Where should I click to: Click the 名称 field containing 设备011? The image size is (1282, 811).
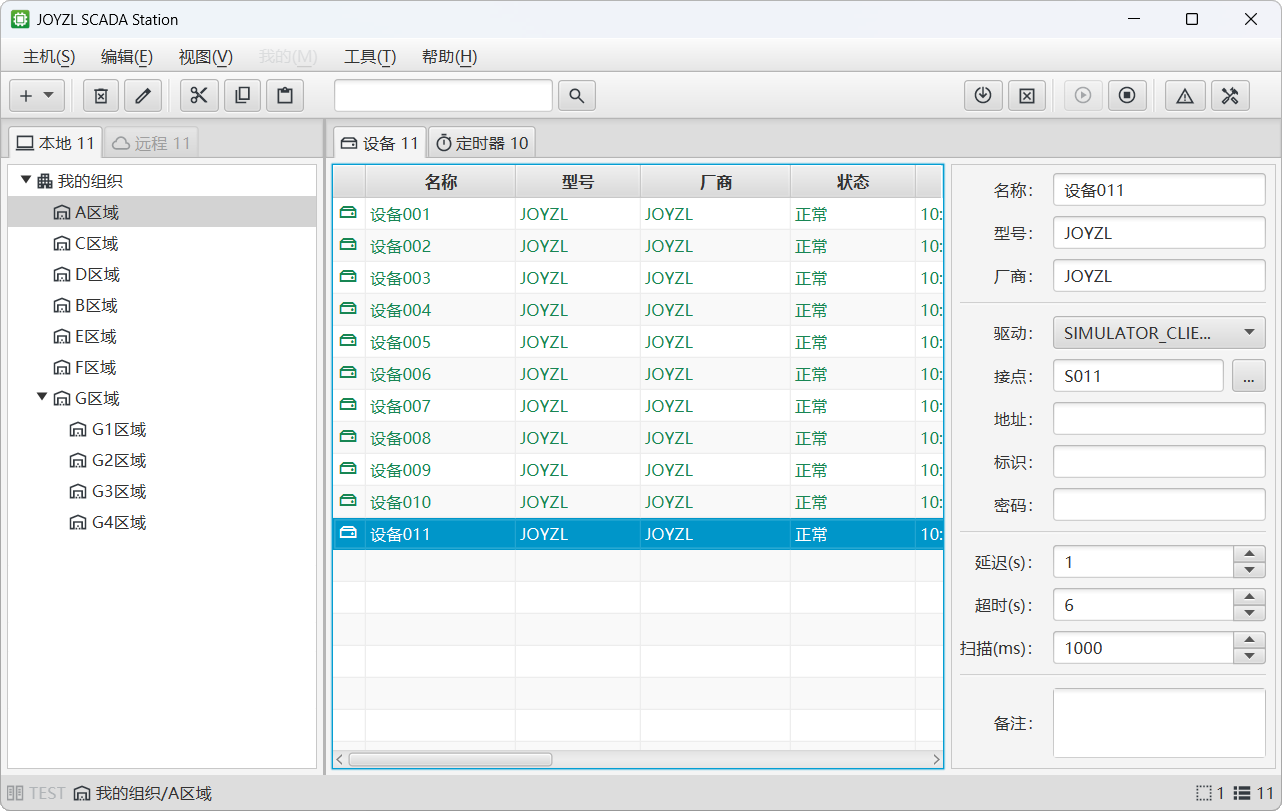(1159, 190)
